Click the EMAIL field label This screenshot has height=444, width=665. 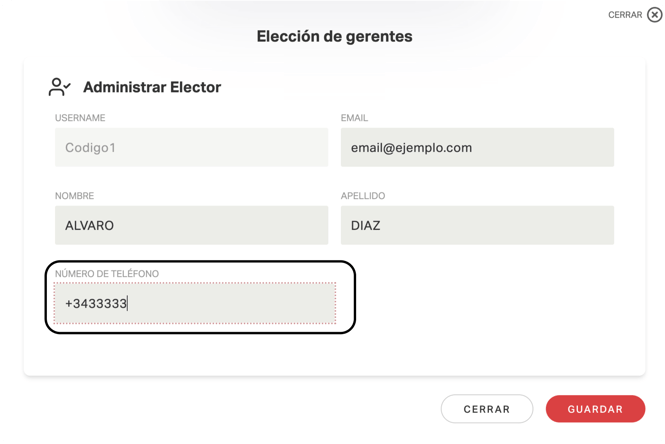(355, 118)
